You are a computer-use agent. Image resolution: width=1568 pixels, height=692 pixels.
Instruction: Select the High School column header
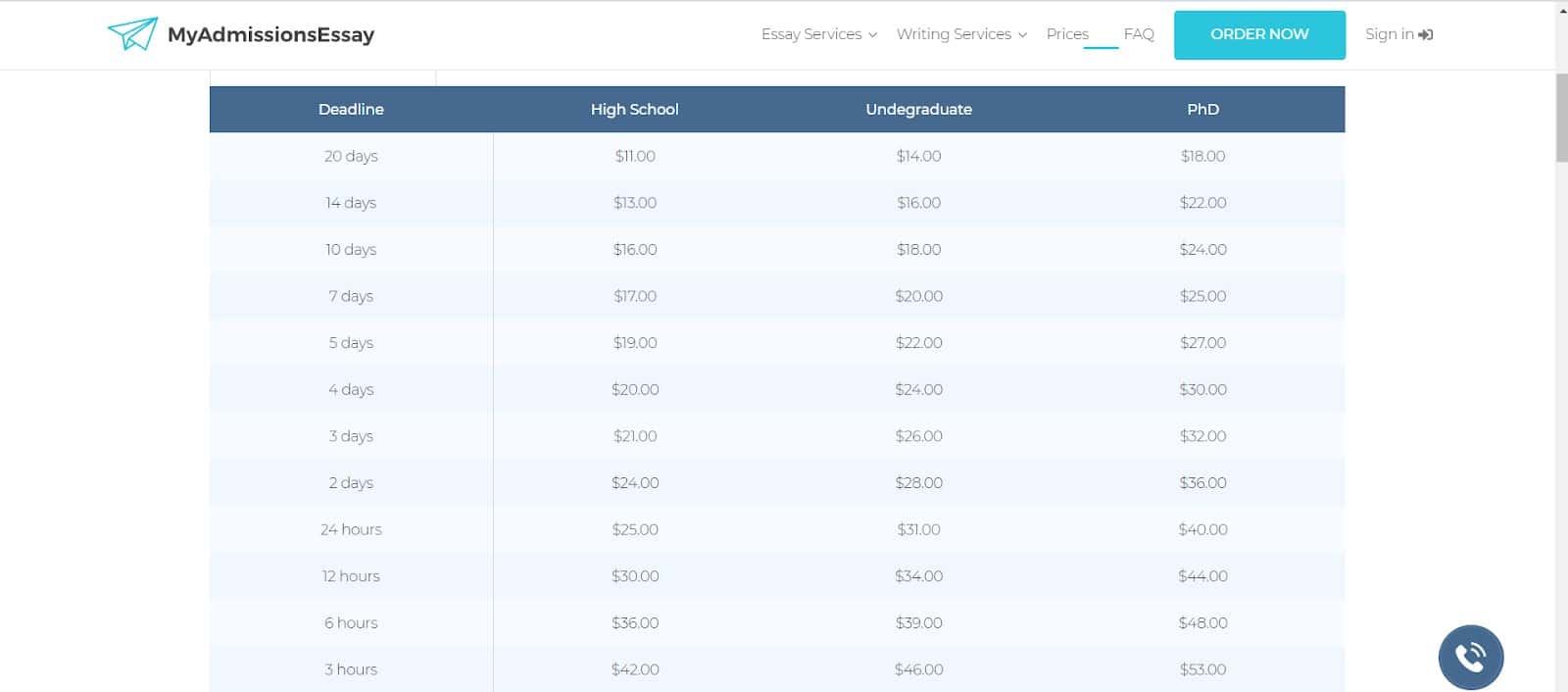click(x=634, y=109)
